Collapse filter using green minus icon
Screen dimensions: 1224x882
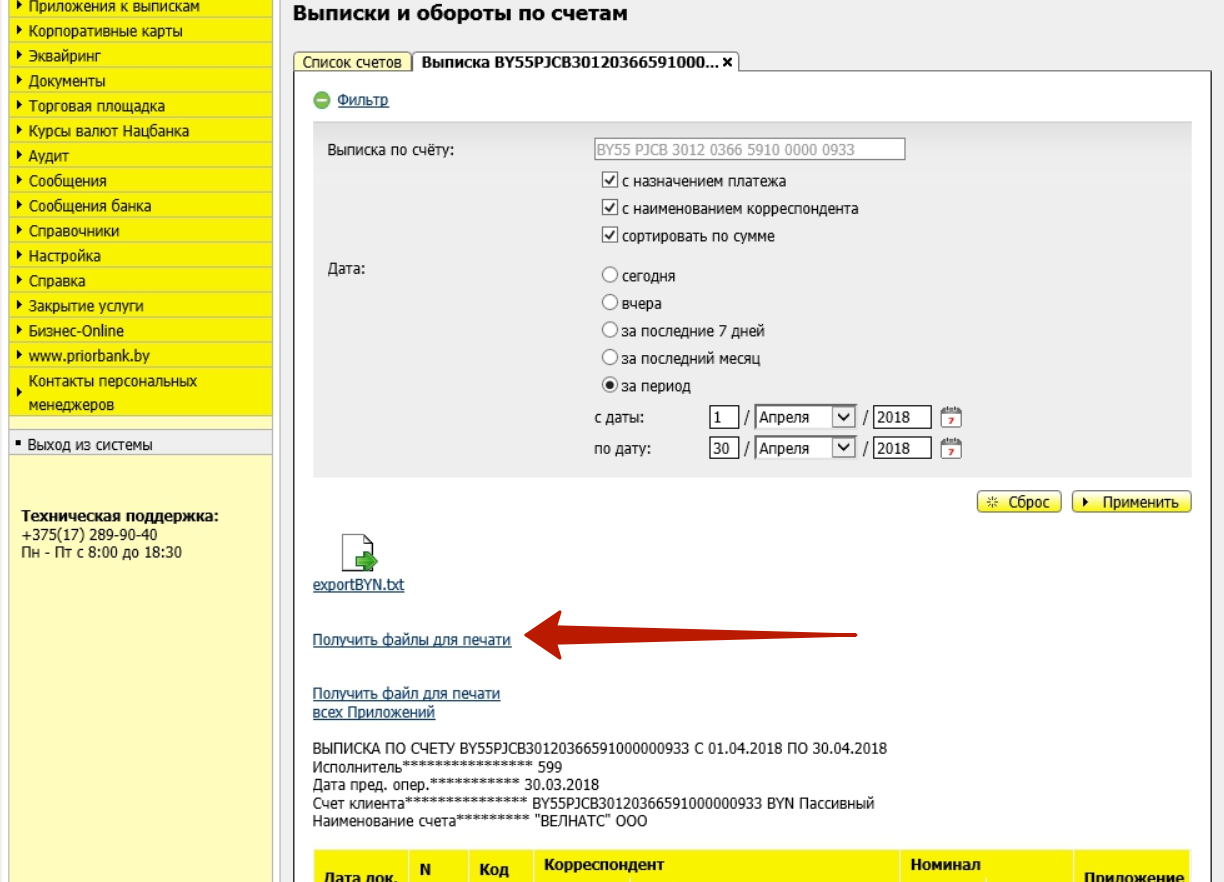click(322, 100)
